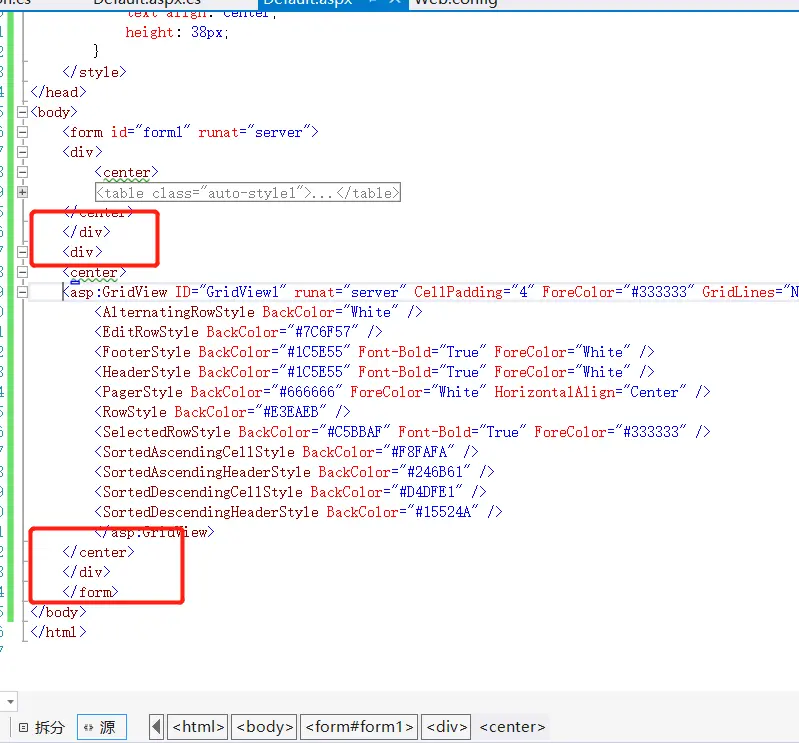Switch to the Default.aspx.cs tab

(148, 3)
